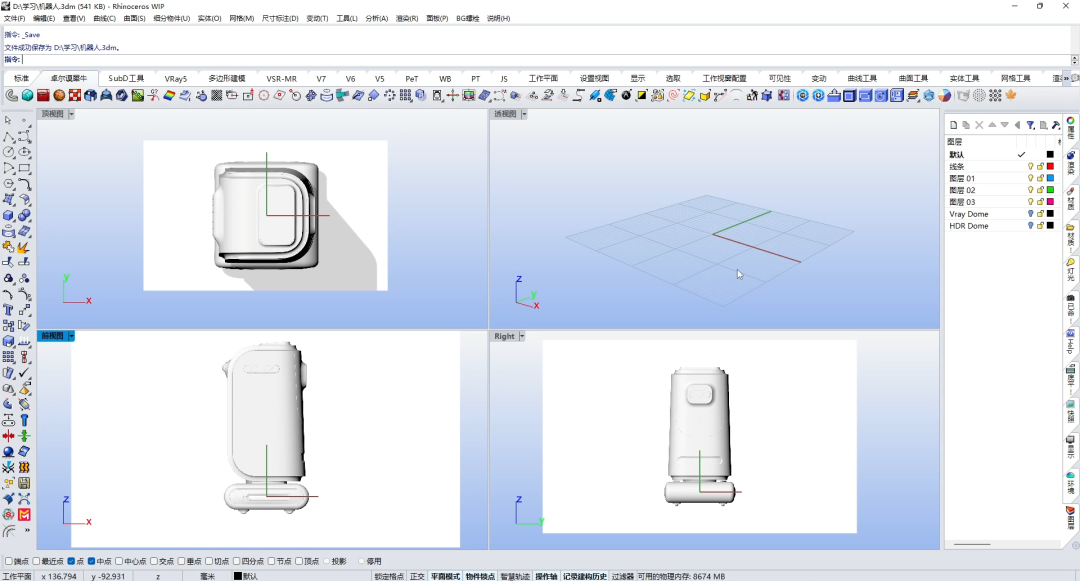1080x581 pixels.
Task: Open the 前视图 viewport dropdown arrow
Action: tap(71, 336)
